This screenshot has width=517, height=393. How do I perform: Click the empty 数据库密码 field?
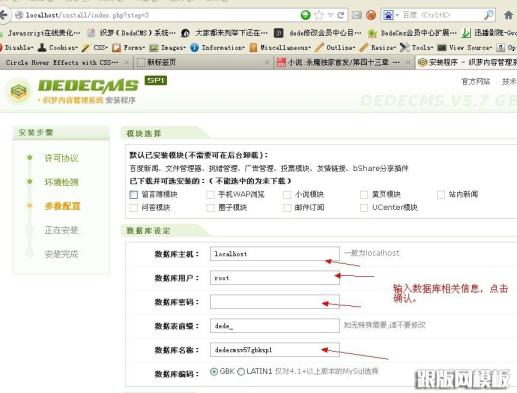(x=275, y=302)
